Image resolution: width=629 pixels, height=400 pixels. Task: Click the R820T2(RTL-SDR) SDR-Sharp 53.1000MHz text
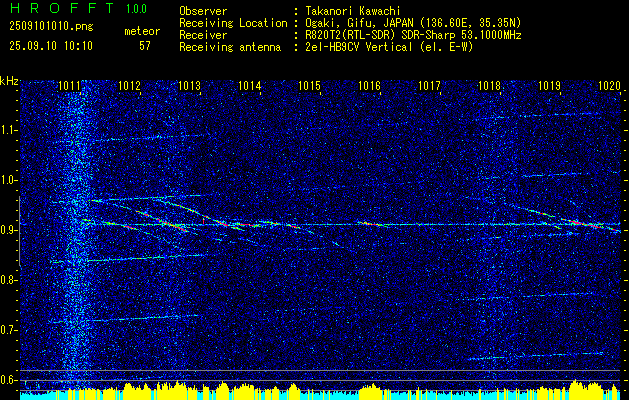(x=413, y=35)
